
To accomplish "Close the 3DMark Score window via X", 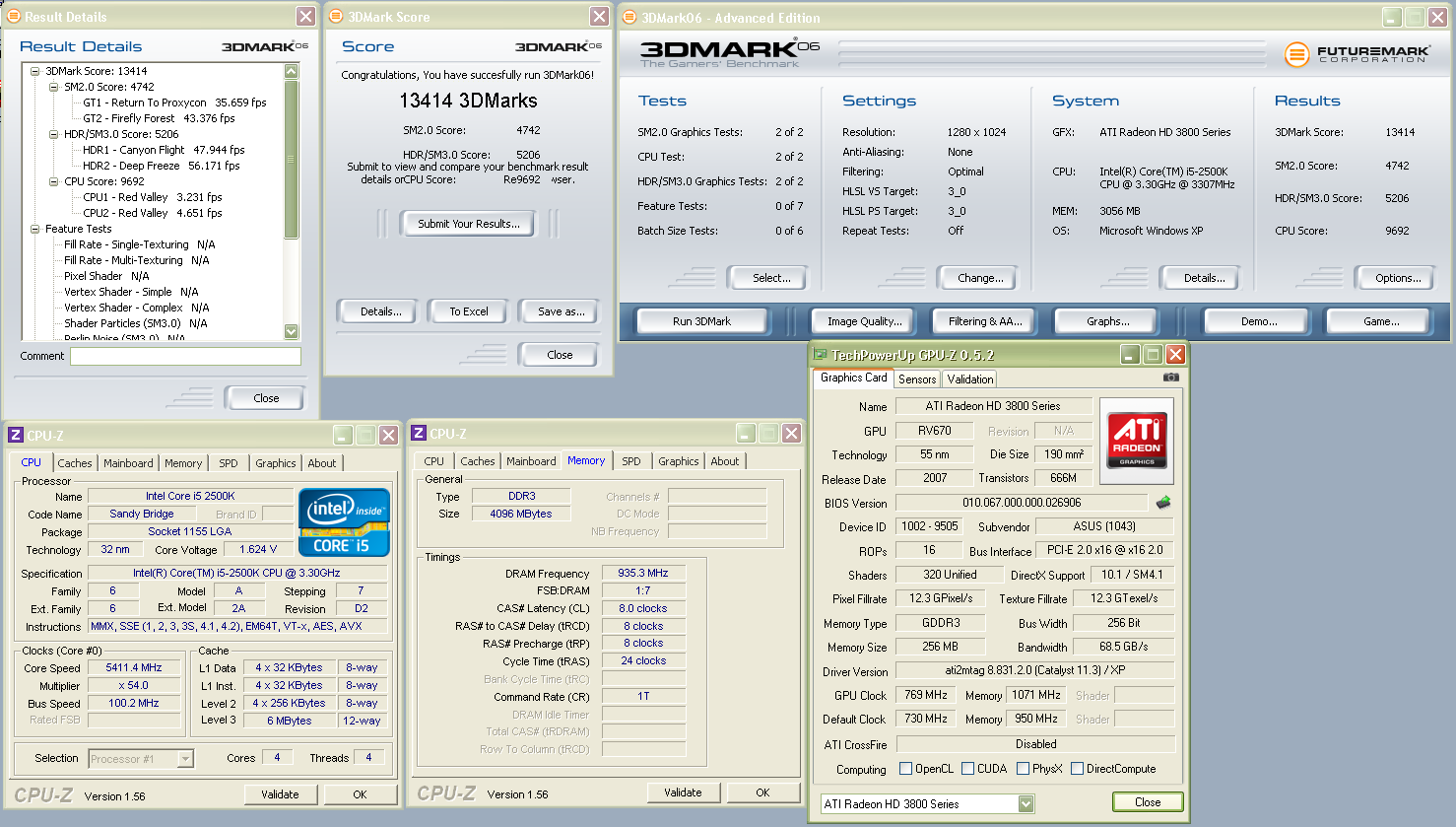I will [x=599, y=17].
